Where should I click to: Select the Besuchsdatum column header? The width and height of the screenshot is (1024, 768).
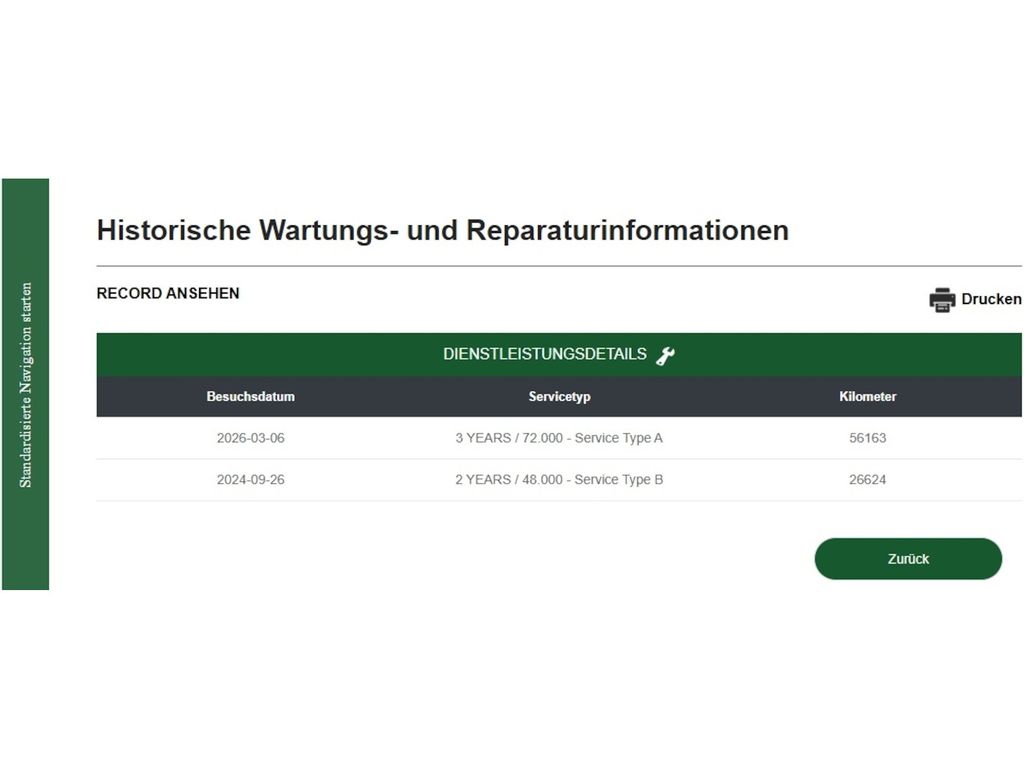coord(250,396)
